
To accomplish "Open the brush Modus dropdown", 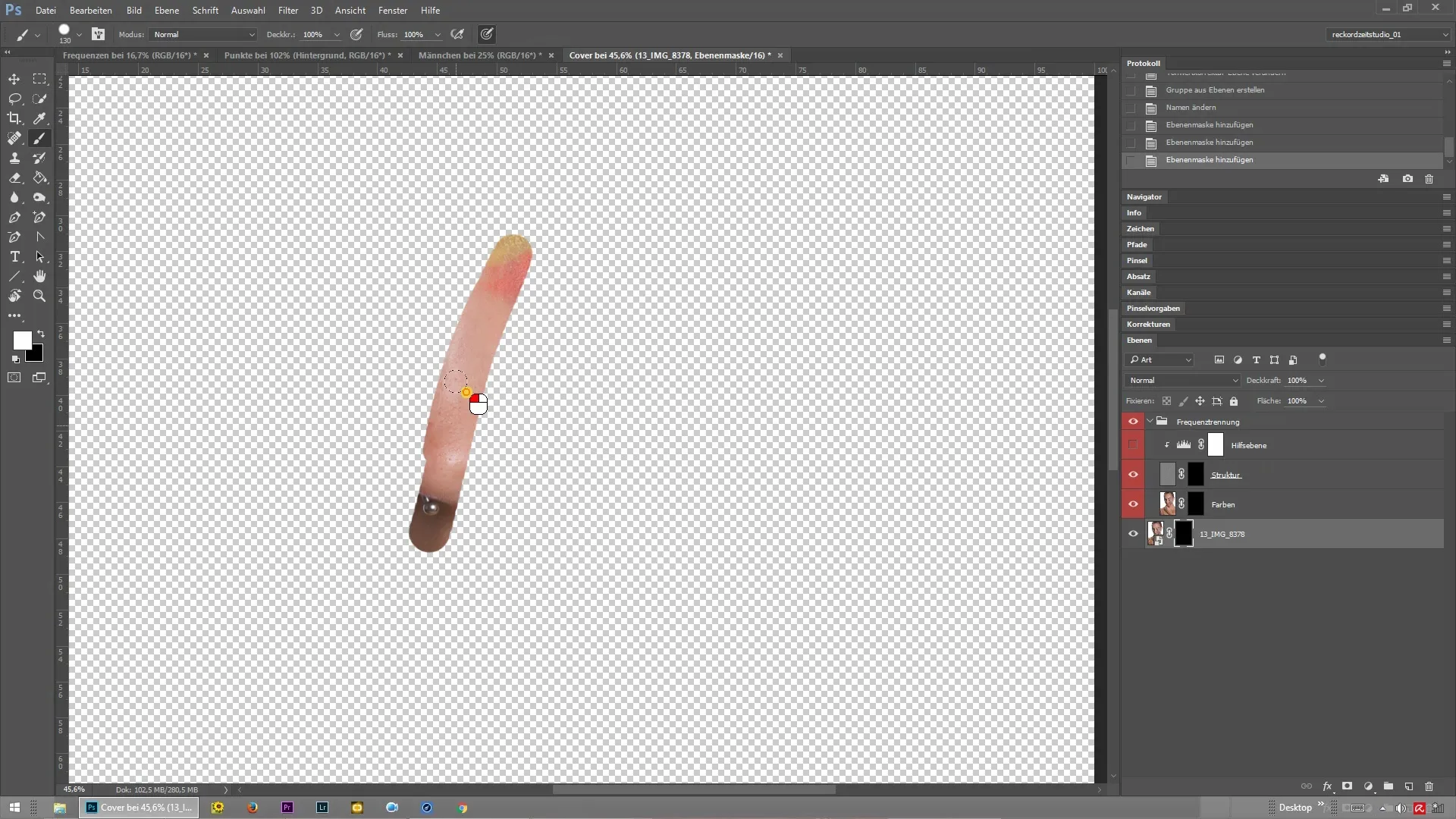I will (202, 34).
